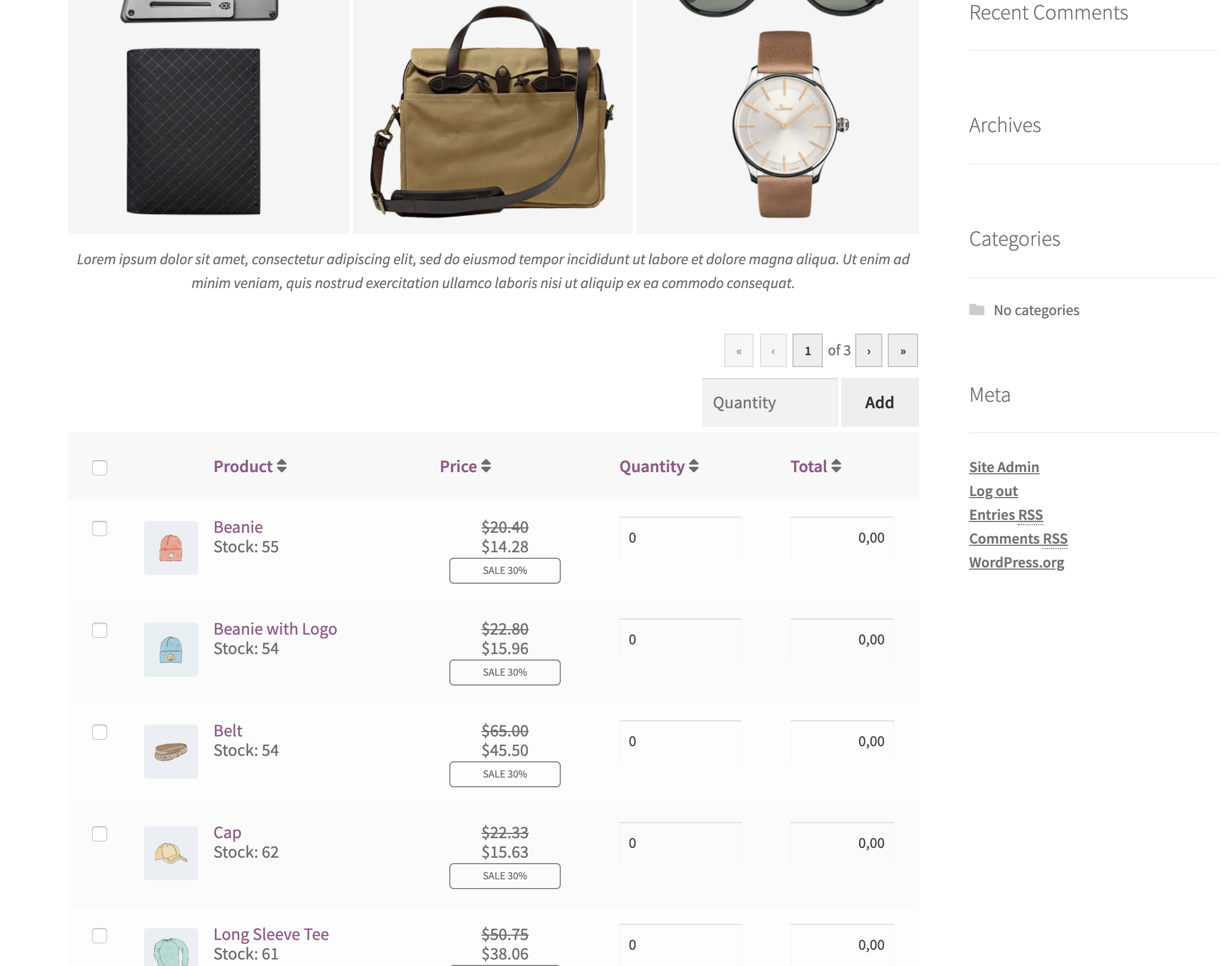Select the Beanie with Logo checkbox
This screenshot has width=1232, height=966.
[100, 630]
